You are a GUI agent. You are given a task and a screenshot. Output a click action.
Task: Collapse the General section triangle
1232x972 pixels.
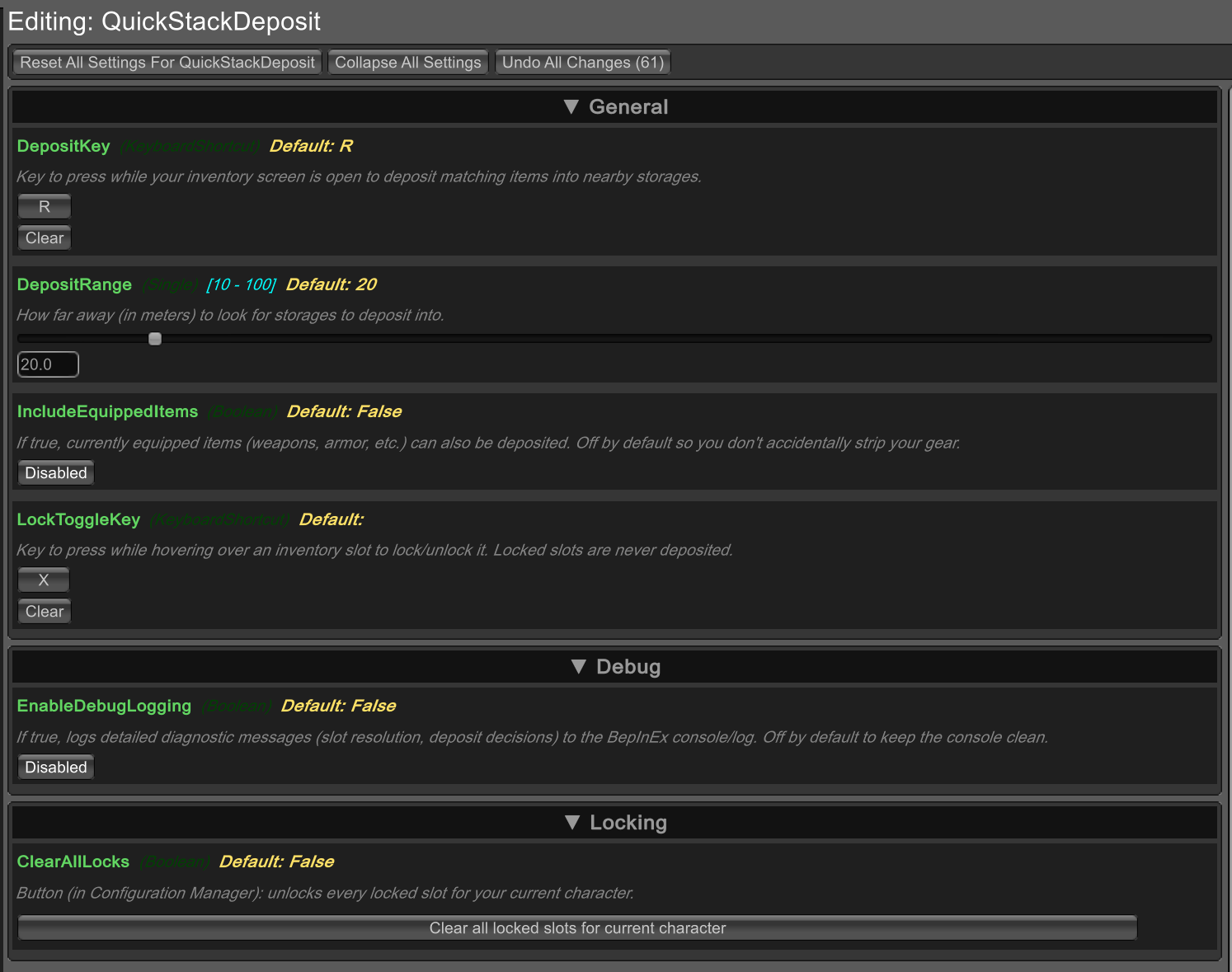pyautogui.click(x=571, y=107)
